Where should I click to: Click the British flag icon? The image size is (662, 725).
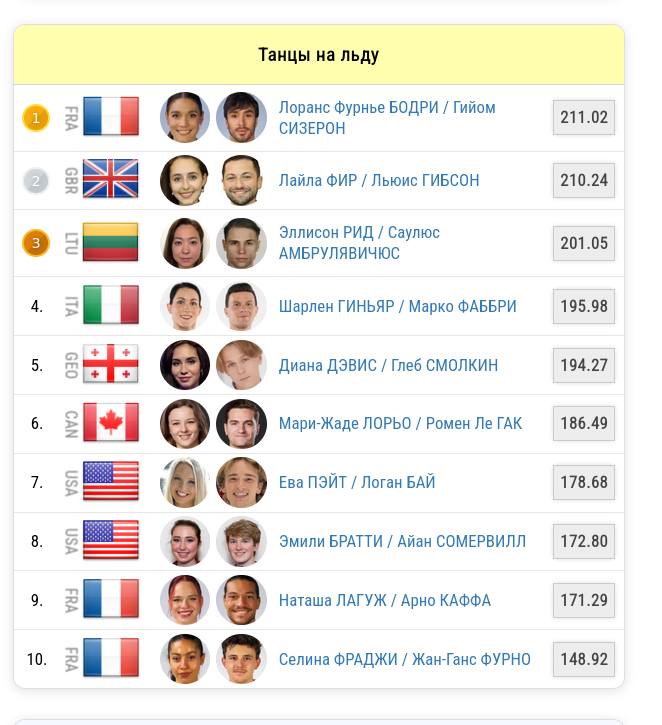[110, 180]
